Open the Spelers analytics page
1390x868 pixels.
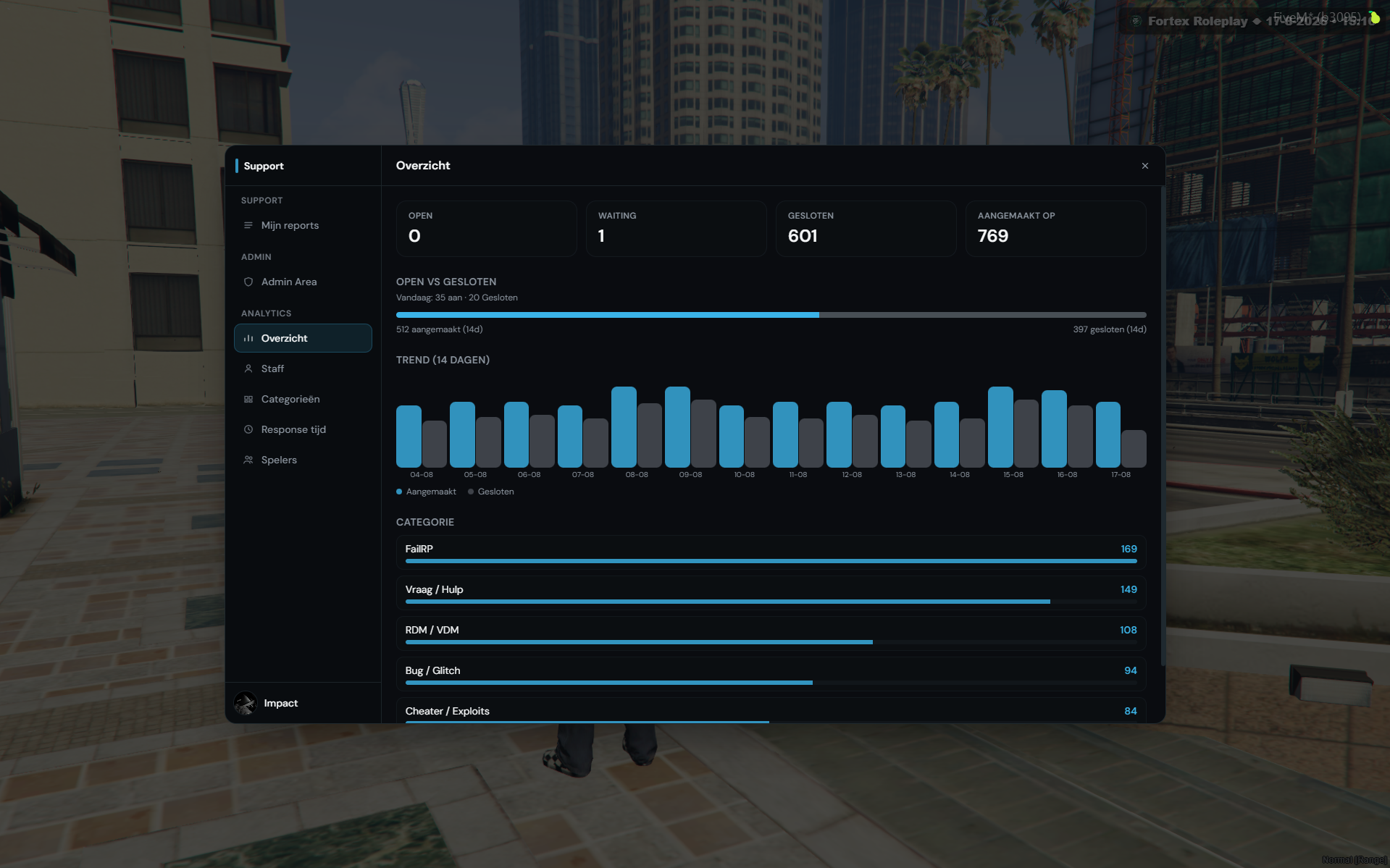(x=303, y=460)
